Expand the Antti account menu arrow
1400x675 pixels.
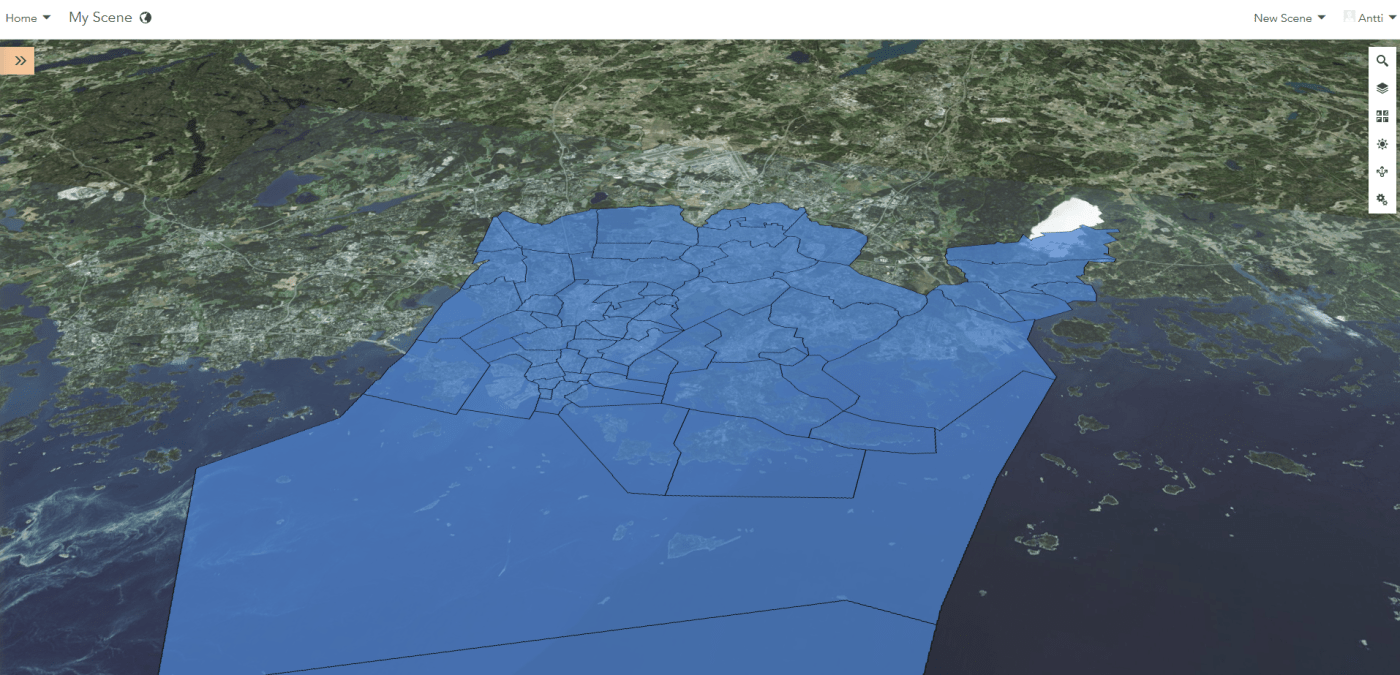1391,18
